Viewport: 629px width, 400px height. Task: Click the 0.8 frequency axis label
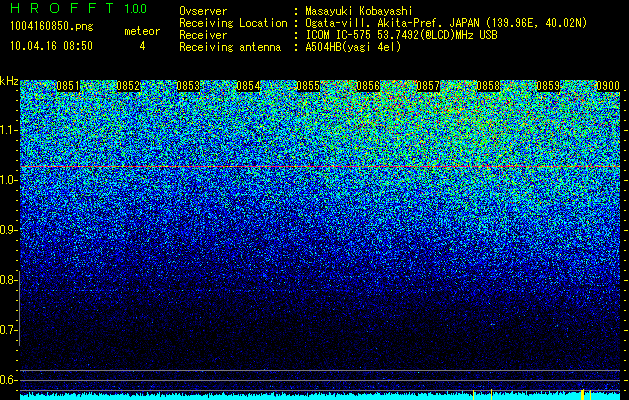pyautogui.click(x=8, y=280)
